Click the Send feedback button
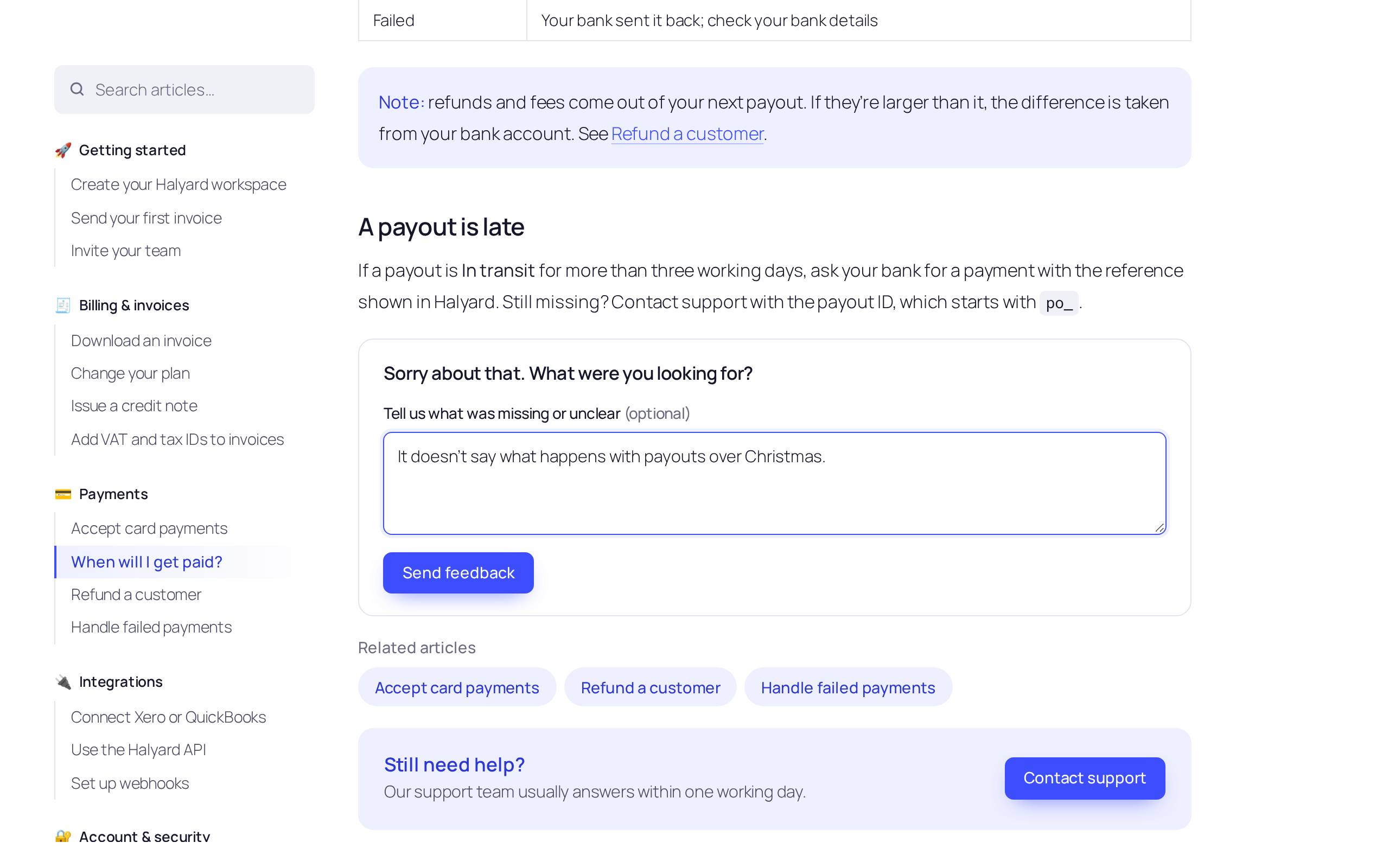Screen dimensions: 1389x868 click(458, 572)
